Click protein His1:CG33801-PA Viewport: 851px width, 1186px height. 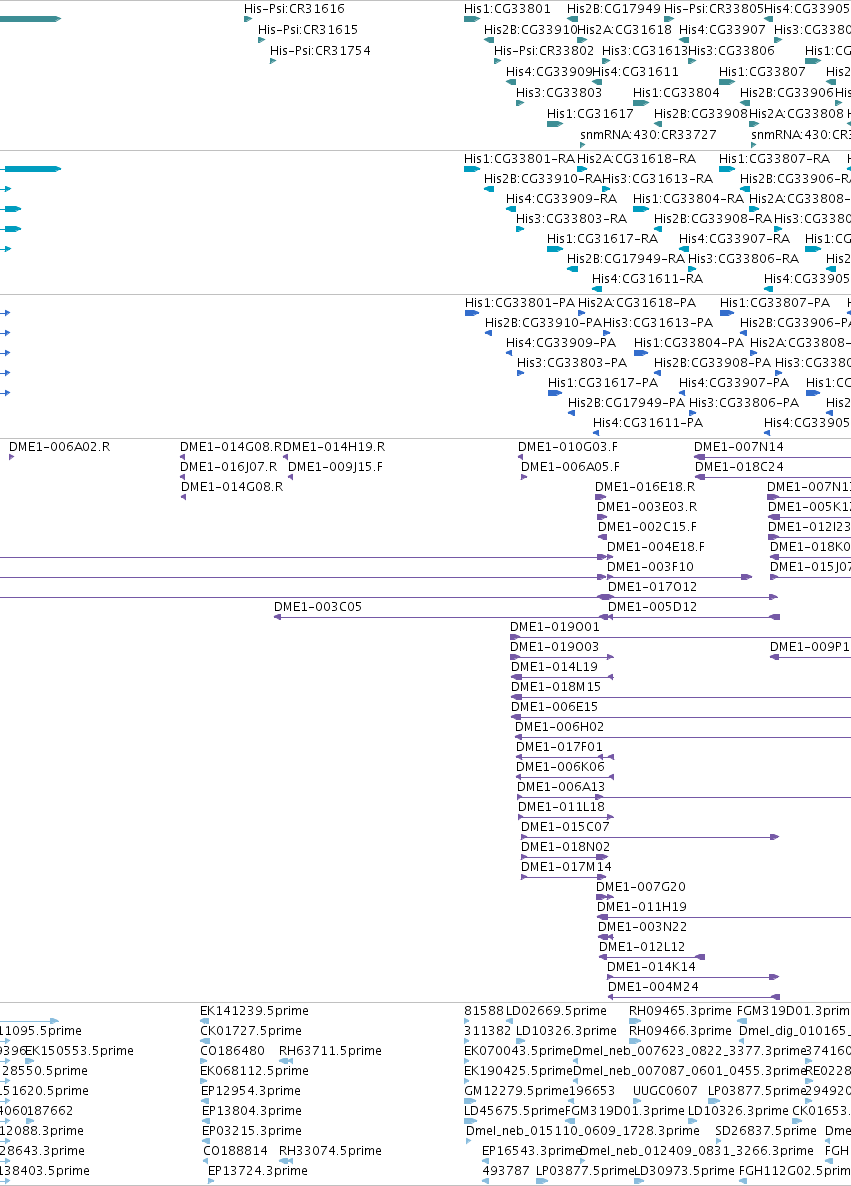(x=520, y=303)
